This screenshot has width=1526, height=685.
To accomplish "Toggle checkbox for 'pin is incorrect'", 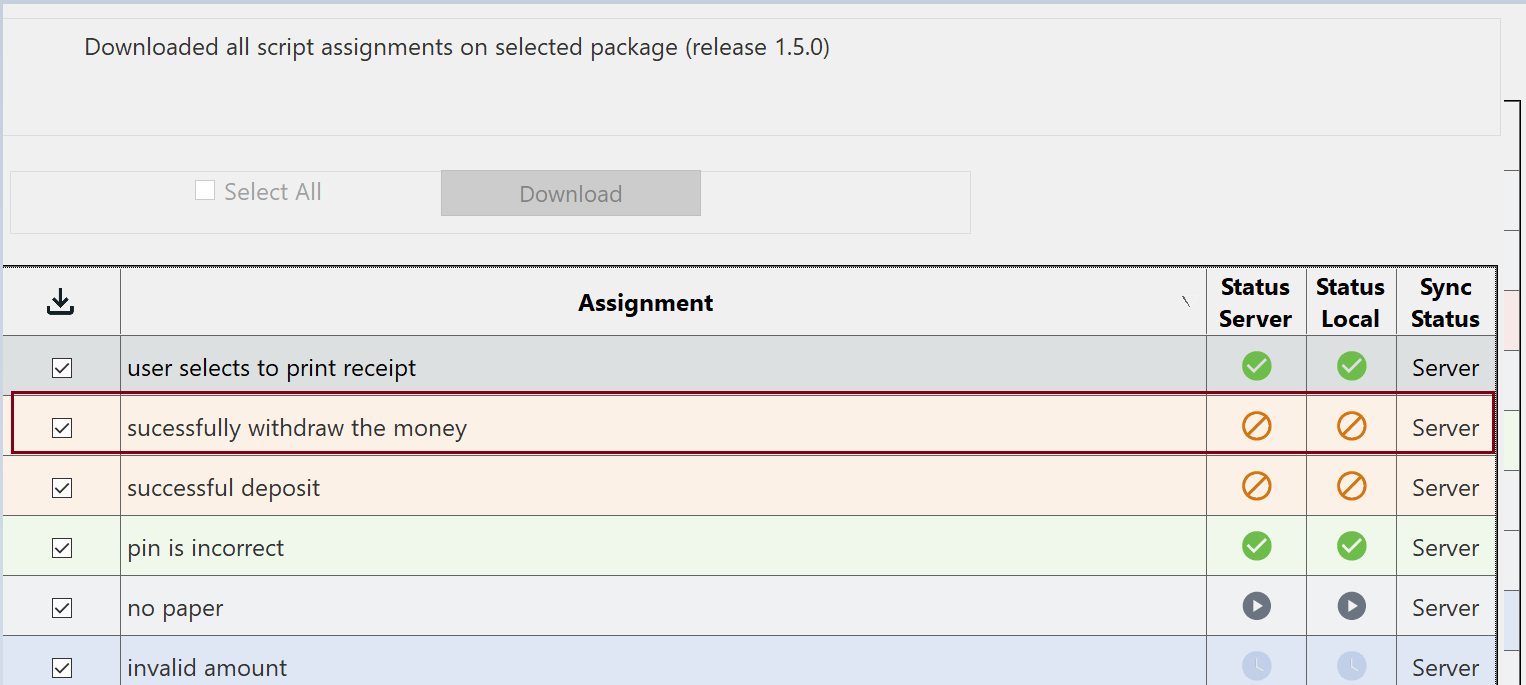I will (x=62, y=548).
